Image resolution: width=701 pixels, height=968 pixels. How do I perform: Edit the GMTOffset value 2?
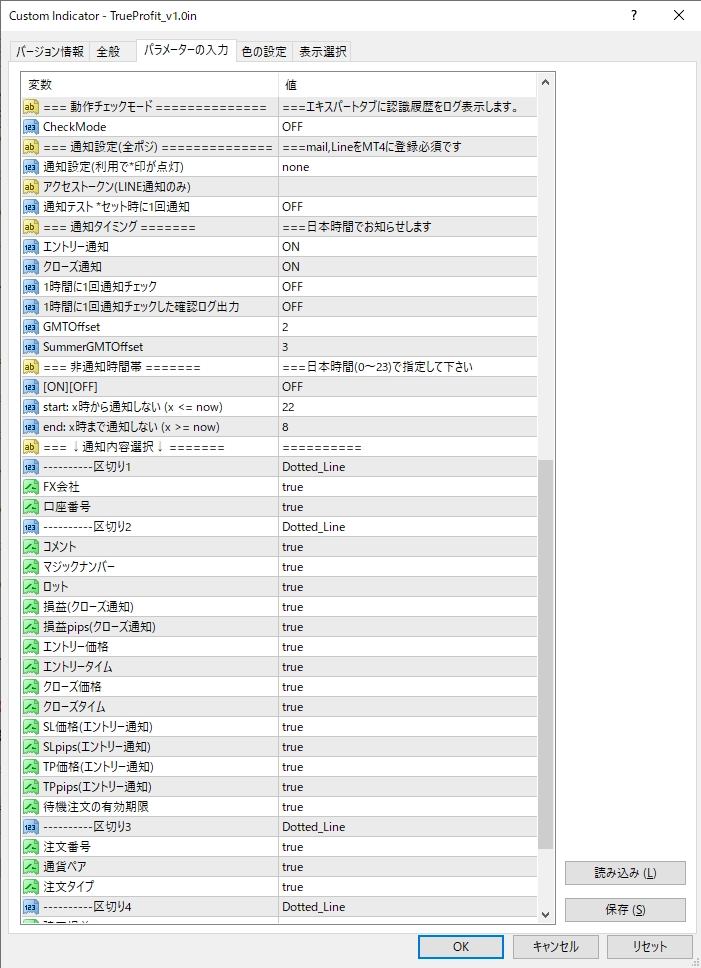pyautogui.click(x=408, y=327)
